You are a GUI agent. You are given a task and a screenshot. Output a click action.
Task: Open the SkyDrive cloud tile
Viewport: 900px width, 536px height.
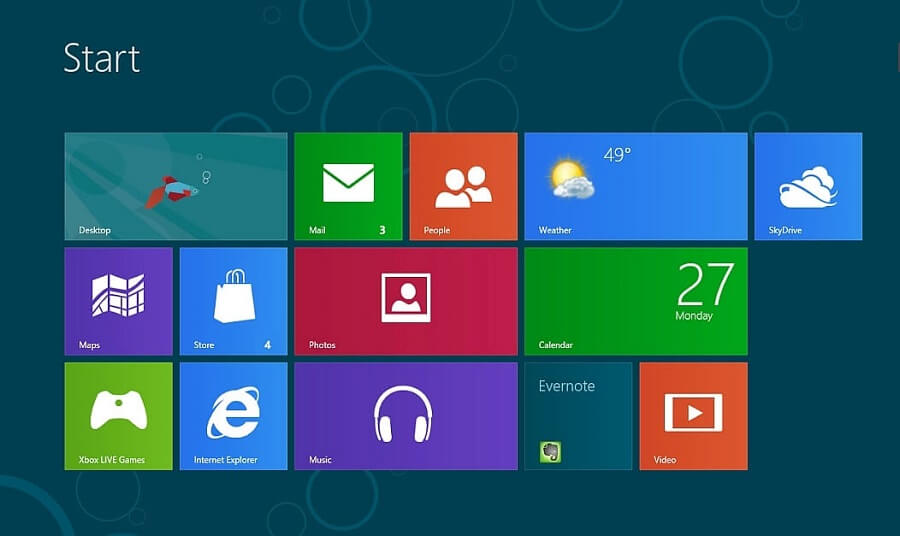[808, 186]
